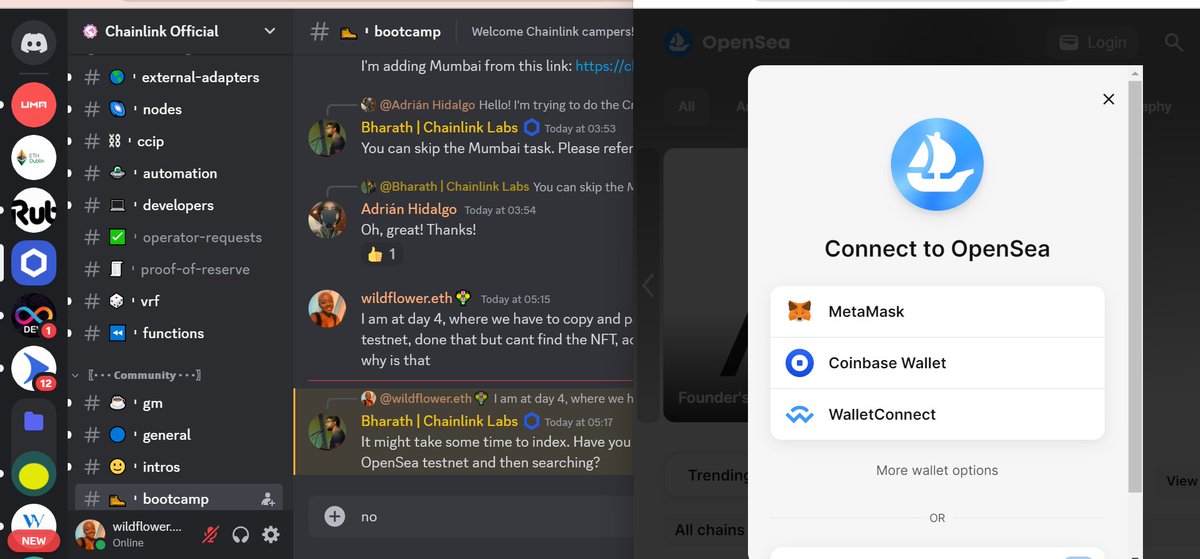The image size is (1200, 559).
Task: Unmute the microphone in user panel
Action: coord(210,535)
